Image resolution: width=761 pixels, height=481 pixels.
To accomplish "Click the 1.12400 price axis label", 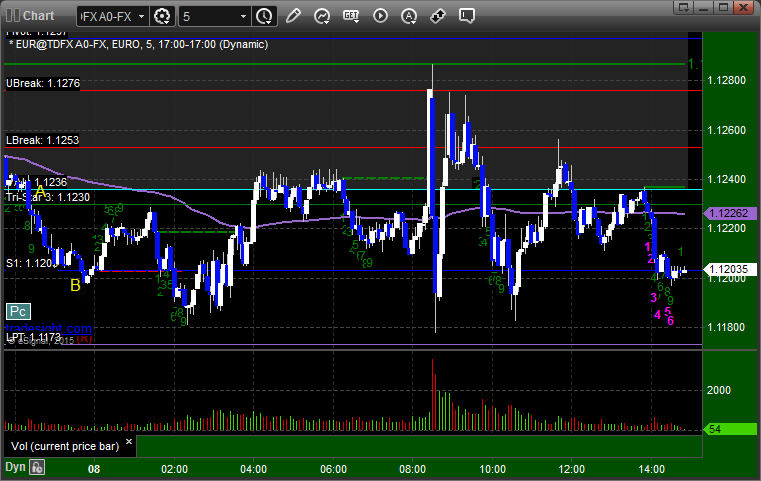I will coord(727,180).
